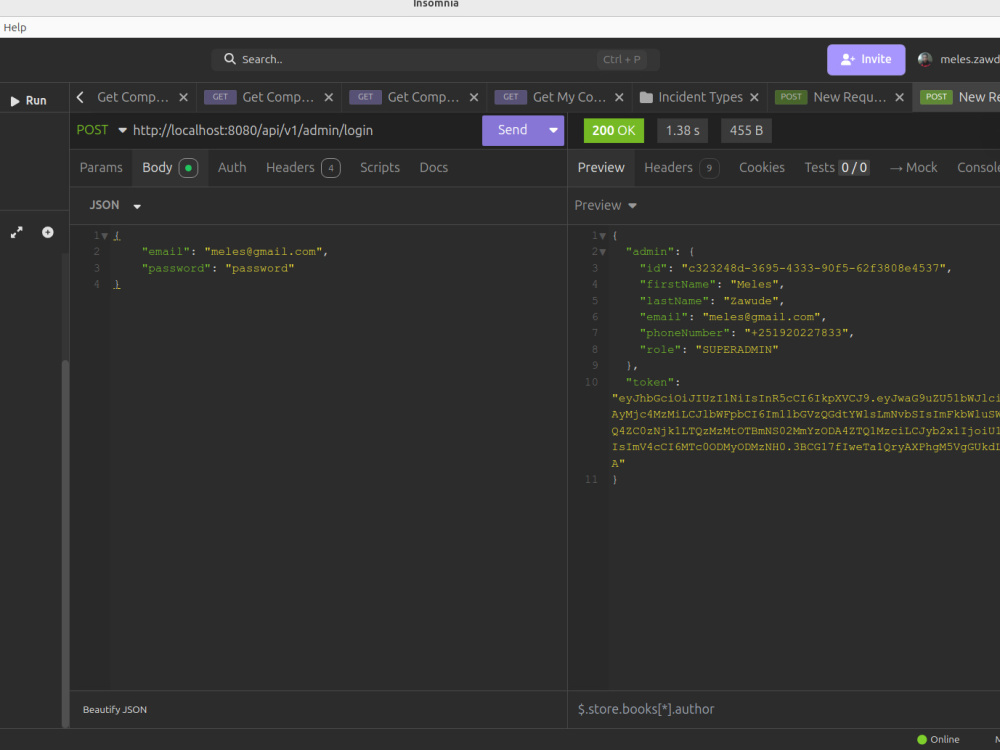Viewport: 1000px width, 750px height.
Task: Click Beautify JSON
Action: pos(115,709)
